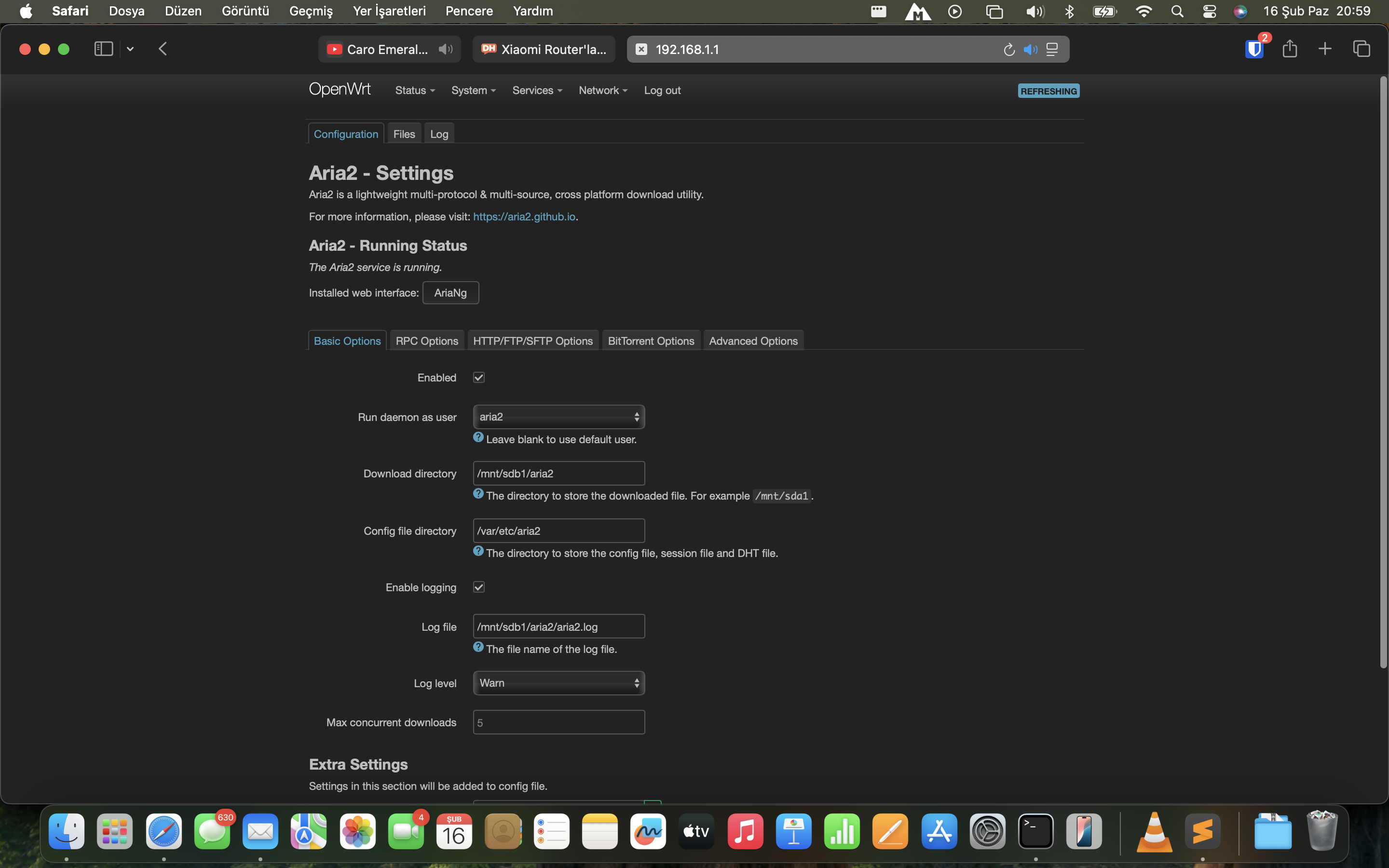Open Trash in the Dock

click(1321, 831)
